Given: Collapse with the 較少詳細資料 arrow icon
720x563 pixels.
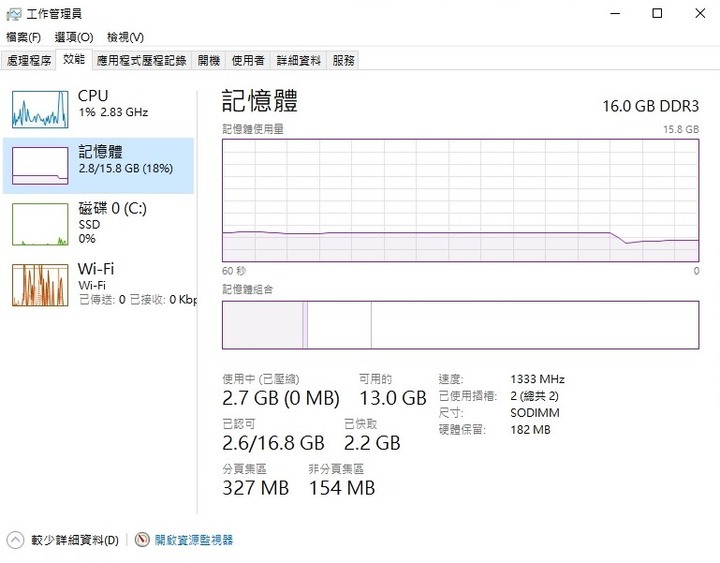Looking at the screenshot, I should click(x=15, y=540).
